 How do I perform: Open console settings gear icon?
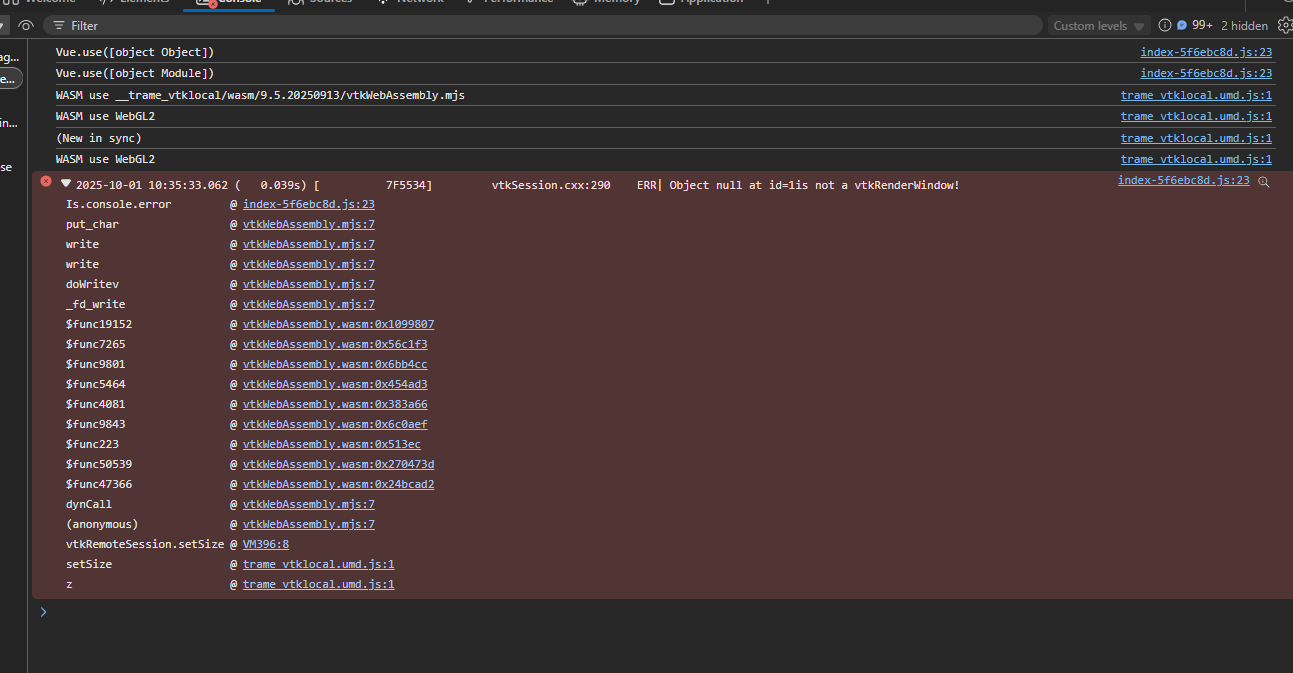pyautogui.click(x=1284, y=25)
